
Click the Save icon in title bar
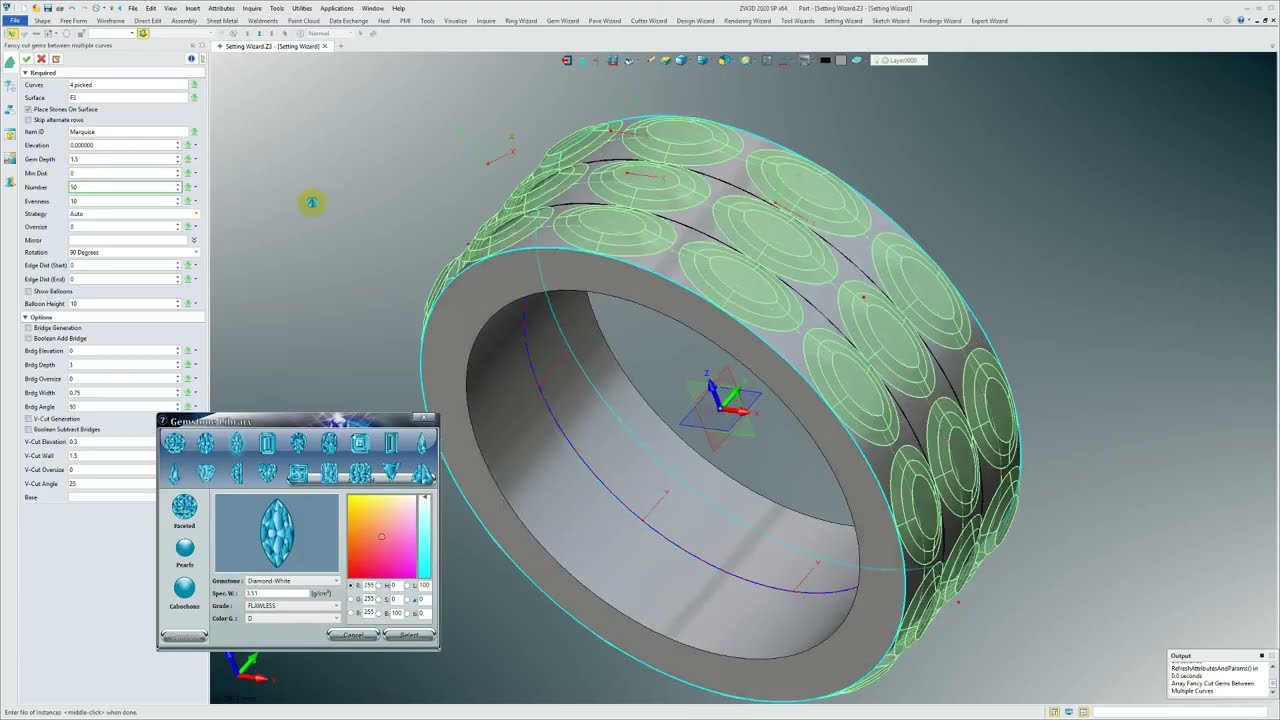click(x=48, y=8)
